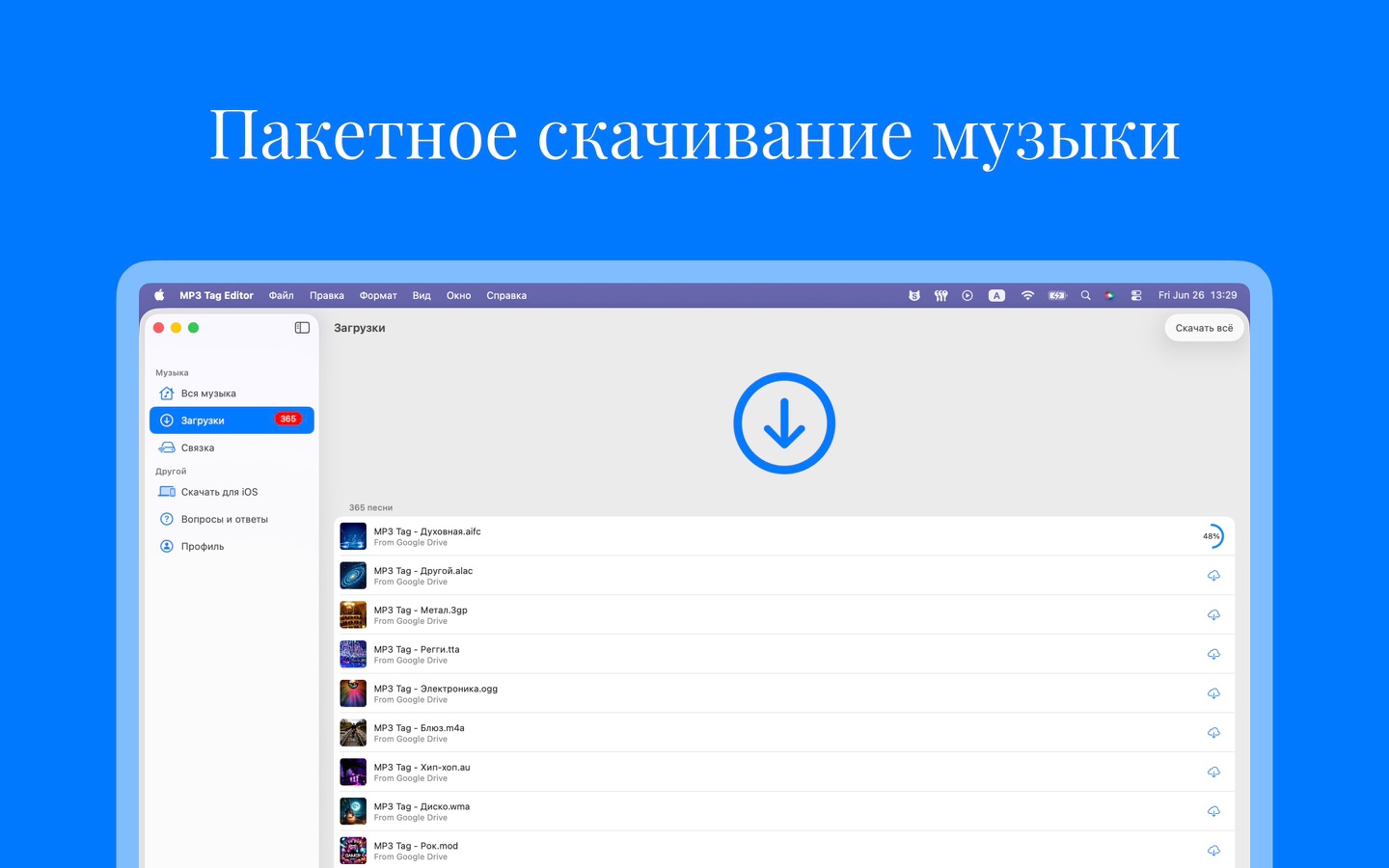1389x868 pixels.
Task: Click the large blue download arrow icon
Action: (x=784, y=423)
